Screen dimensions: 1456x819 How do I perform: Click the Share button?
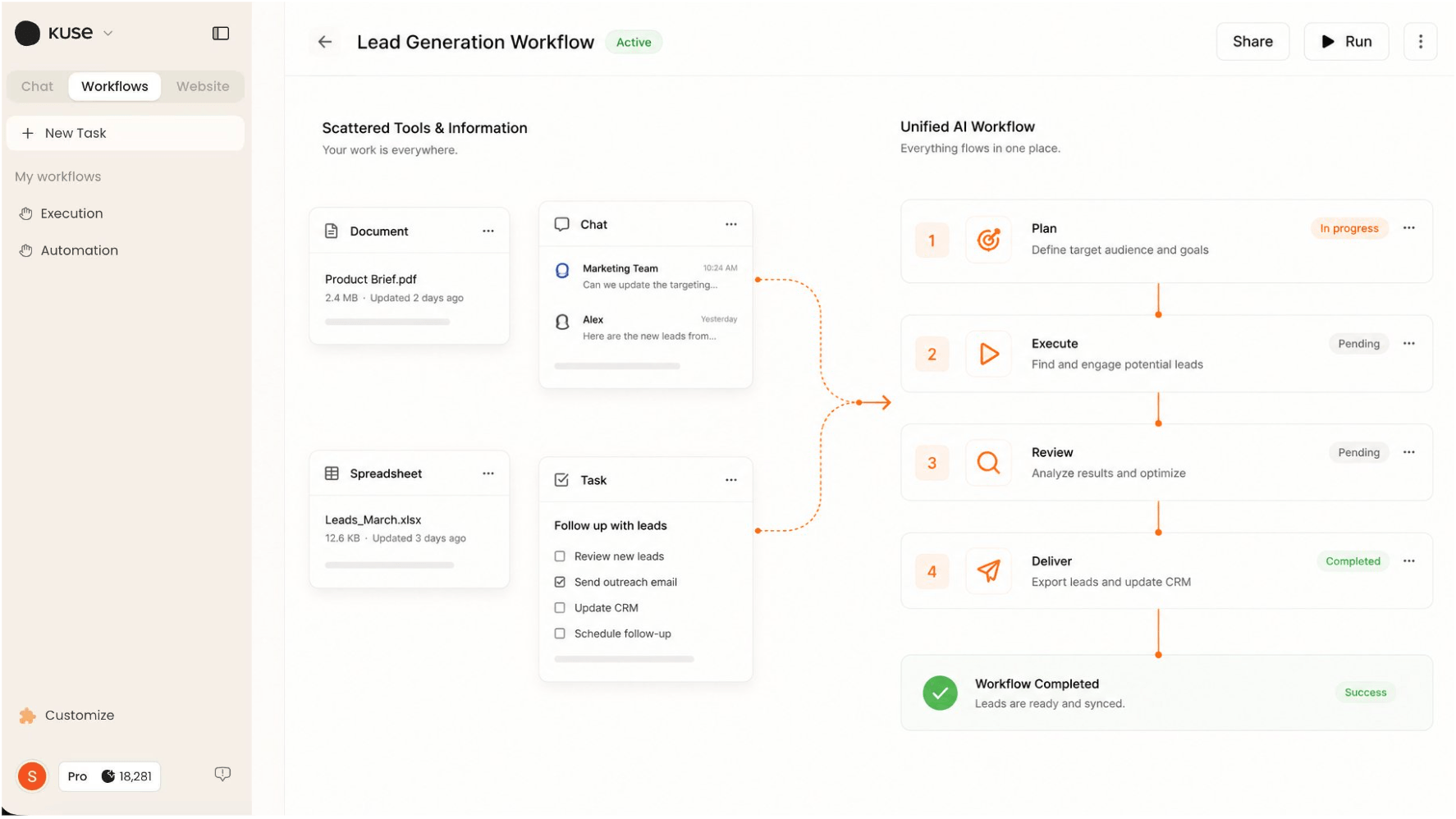[x=1252, y=42]
